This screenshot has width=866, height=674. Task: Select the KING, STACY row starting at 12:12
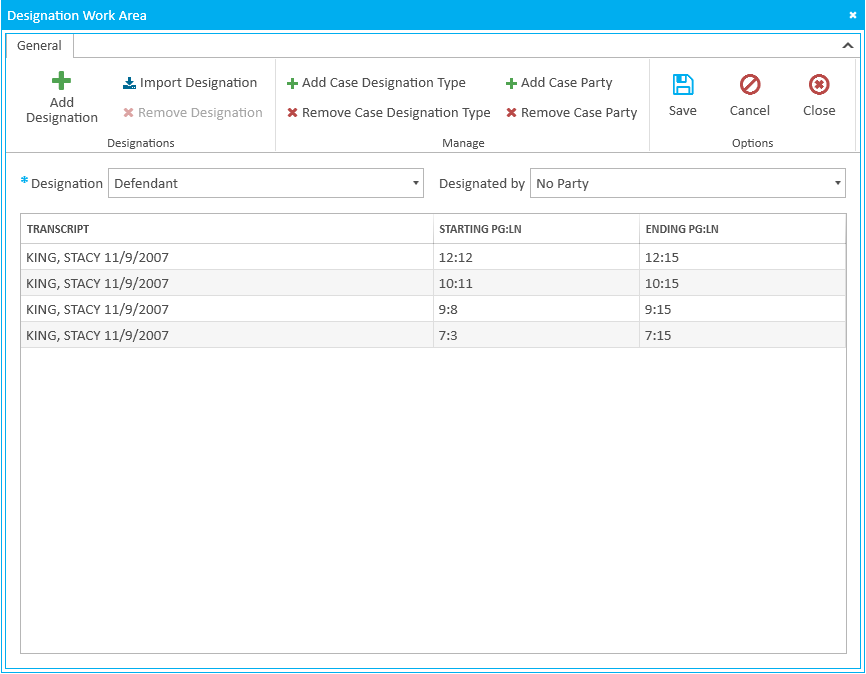point(433,257)
